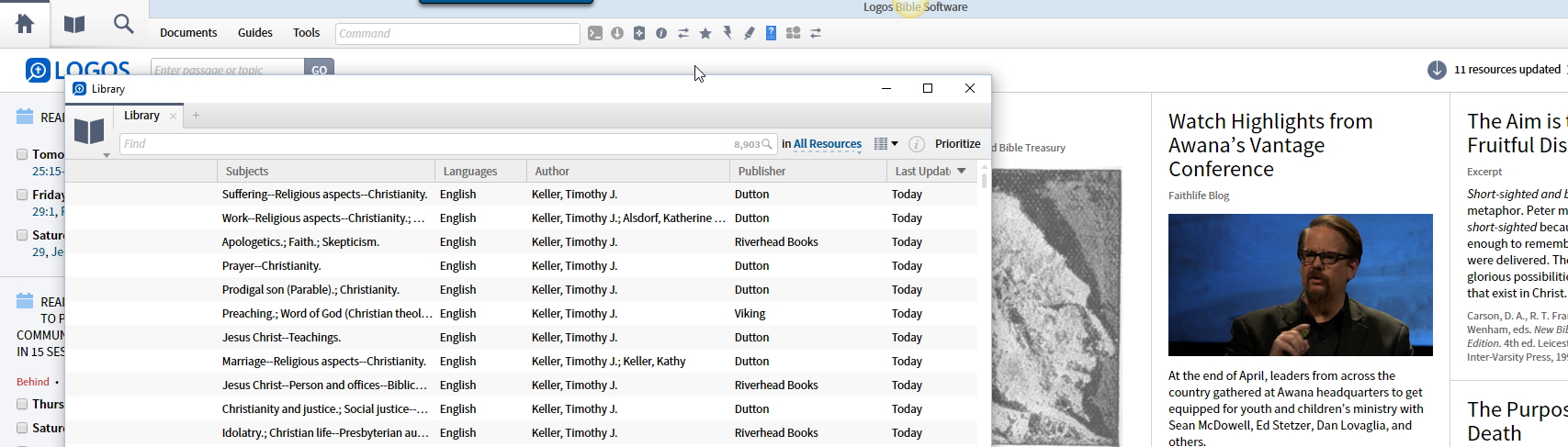Select the Idolatry.; Christian life row
This screenshot has width=1568, height=447.
coord(522,432)
